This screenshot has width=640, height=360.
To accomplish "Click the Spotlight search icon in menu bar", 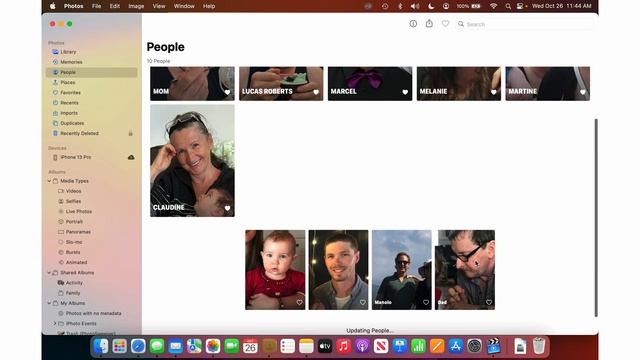I will [x=508, y=6].
